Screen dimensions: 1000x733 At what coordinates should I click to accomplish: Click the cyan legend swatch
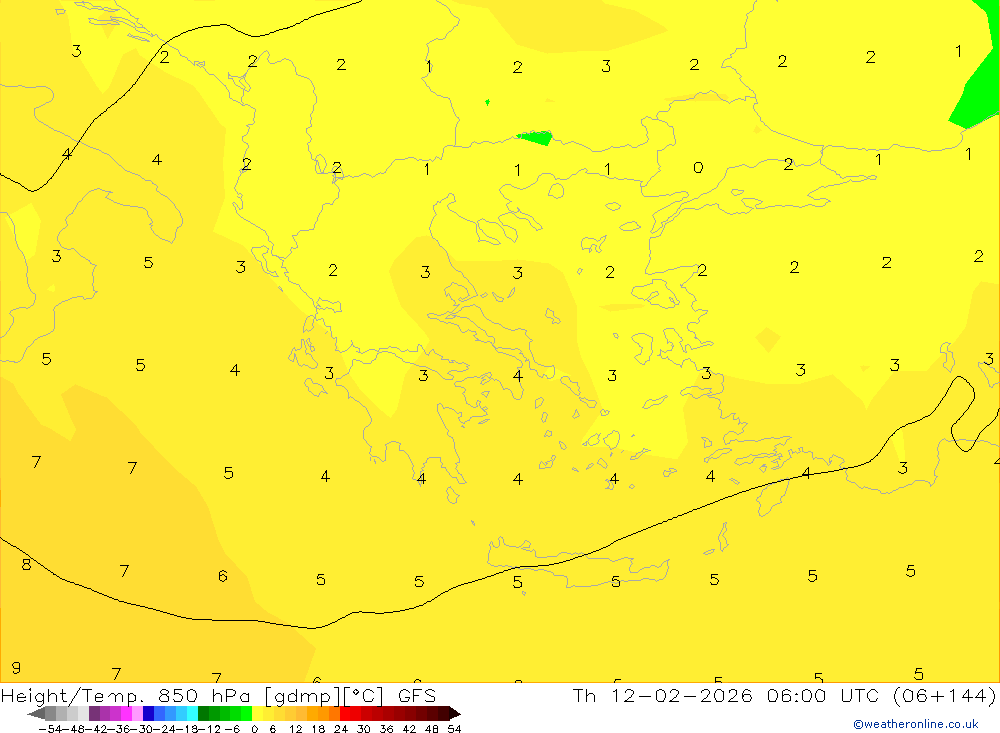pos(192,713)
